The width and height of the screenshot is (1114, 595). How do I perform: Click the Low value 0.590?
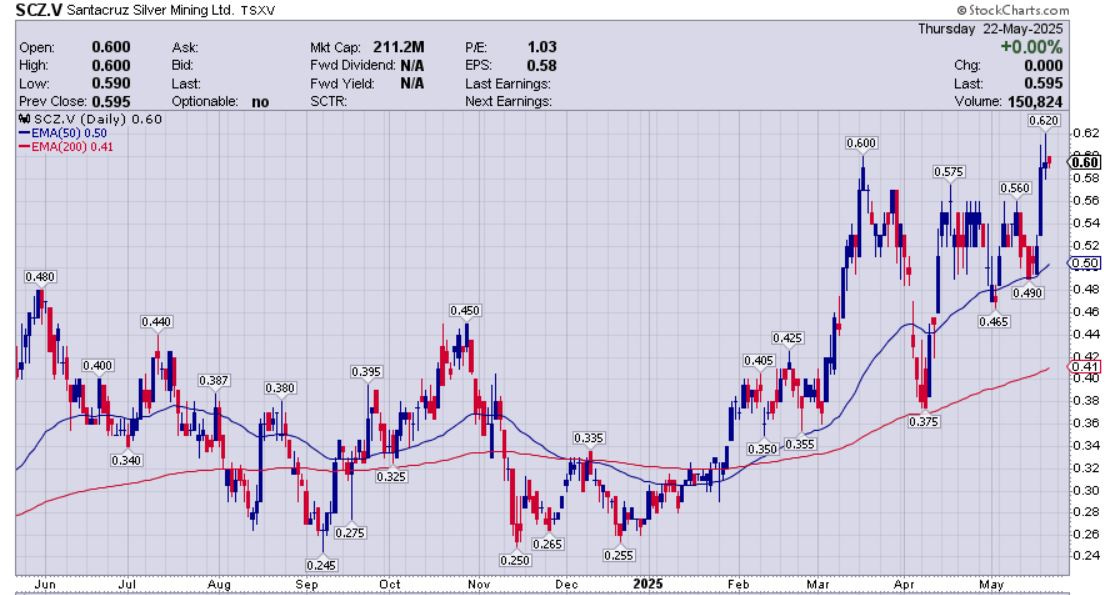111,83
